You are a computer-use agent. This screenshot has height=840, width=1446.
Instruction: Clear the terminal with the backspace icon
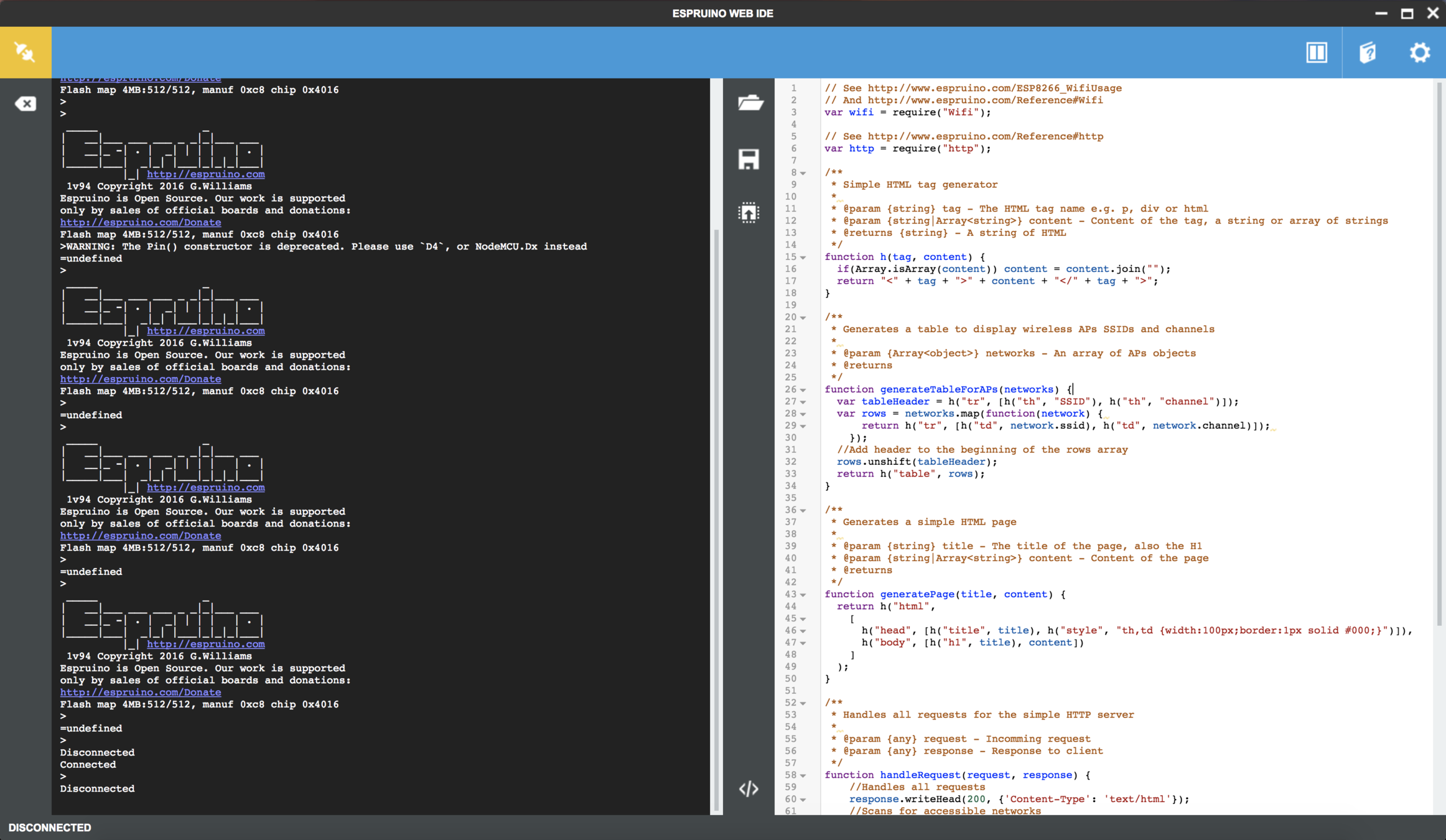pos(26,103)
